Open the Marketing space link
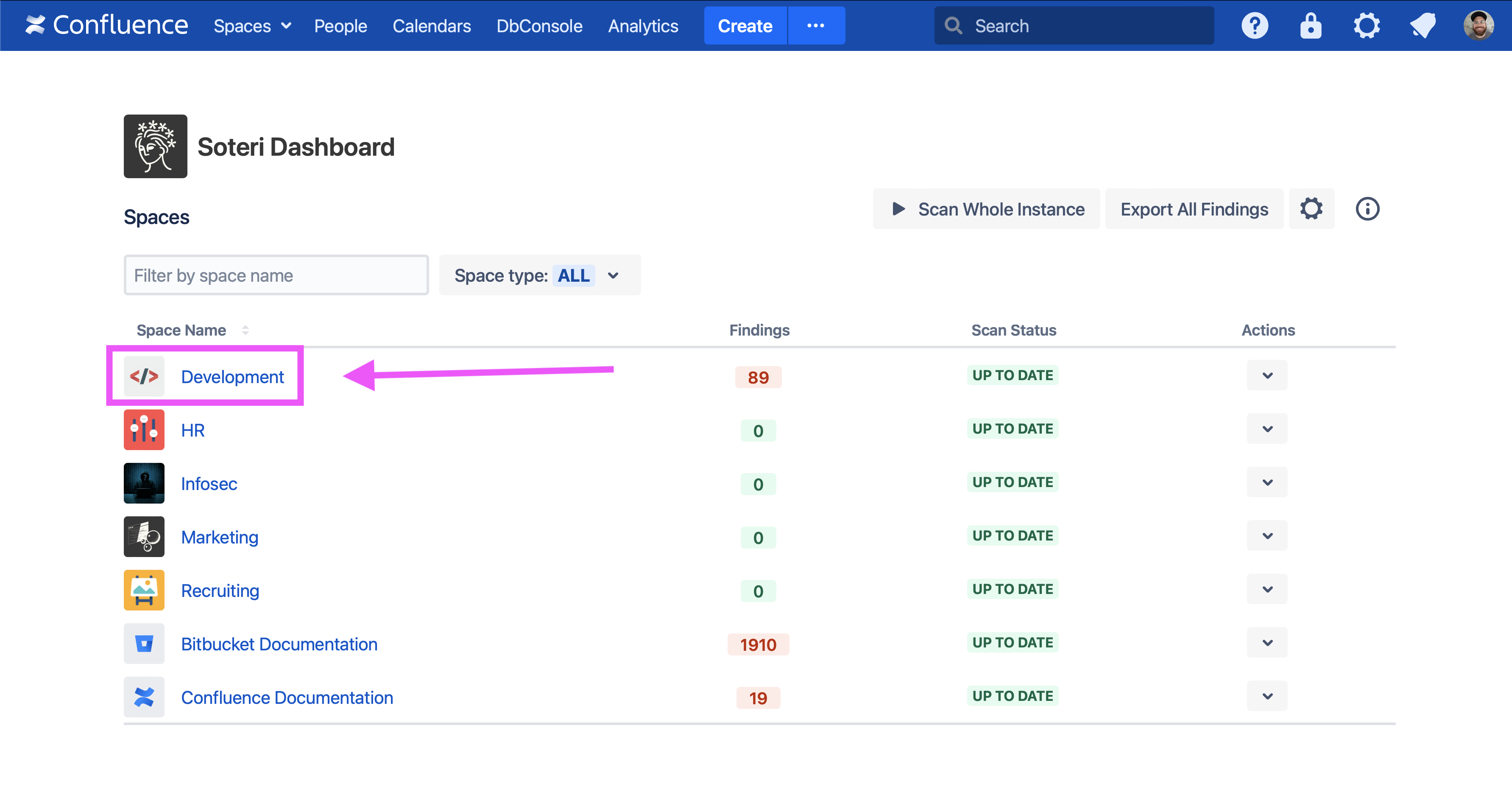Image resolution: width=1512 pixels, height=801 pixels. click(220, 537)
